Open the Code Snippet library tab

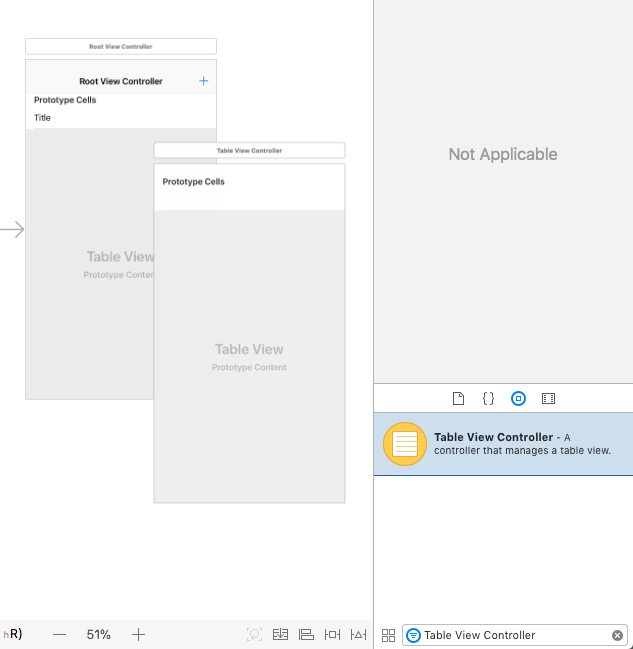point(488,398)
